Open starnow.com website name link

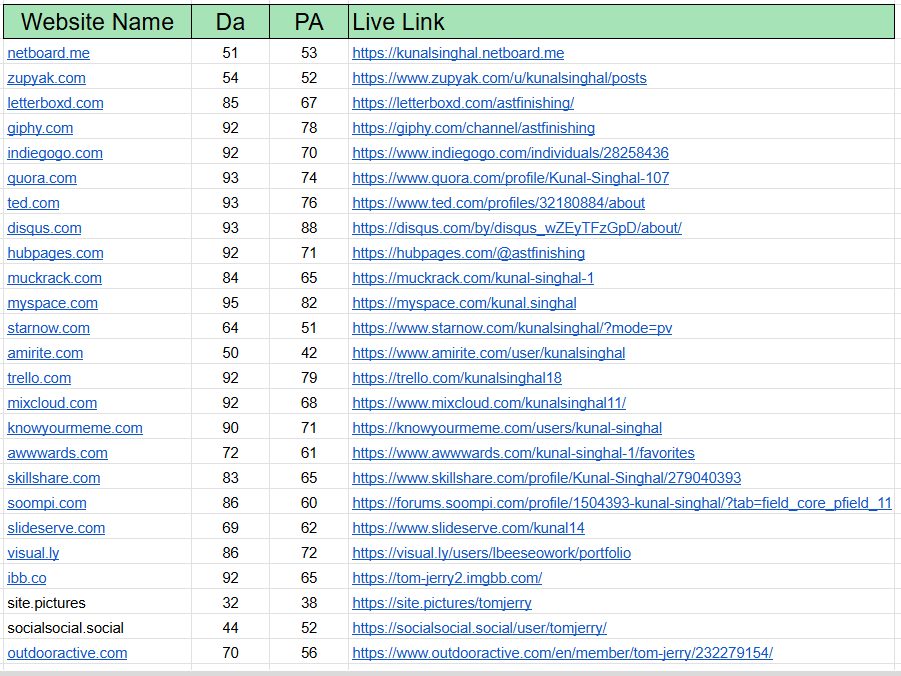(x=48, y=328)
